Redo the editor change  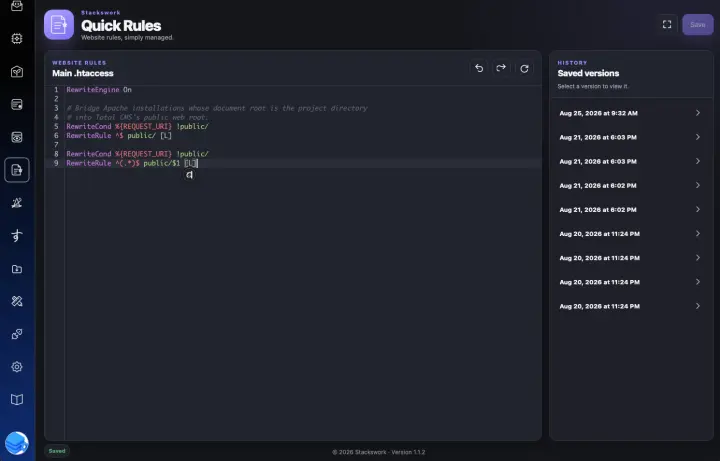[x=501, y=68]
